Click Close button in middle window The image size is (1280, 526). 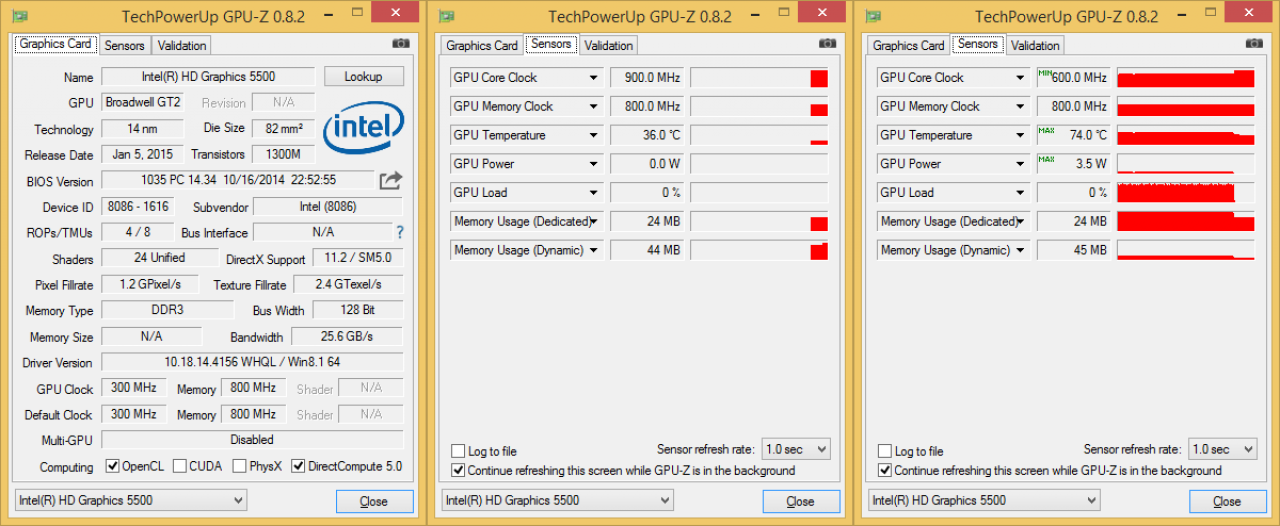point(801,501)
